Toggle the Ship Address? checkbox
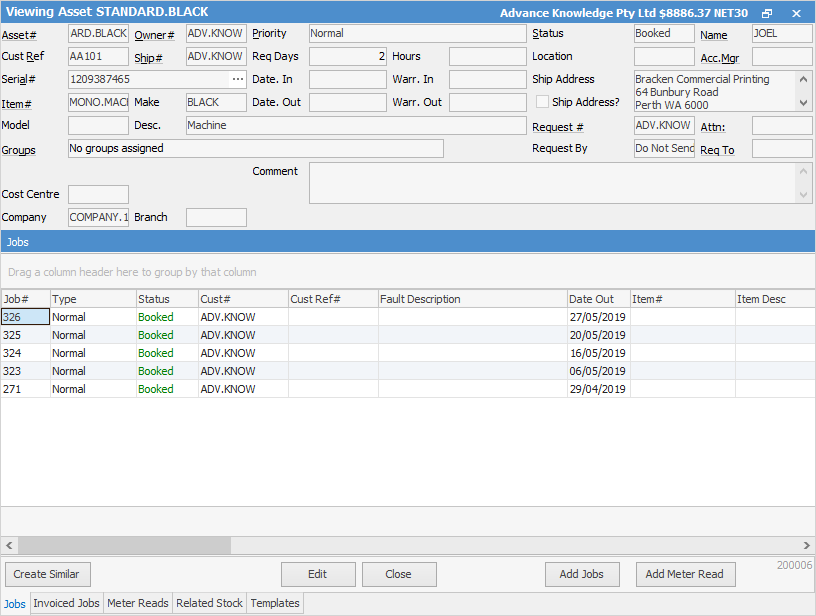 [542, 102]
